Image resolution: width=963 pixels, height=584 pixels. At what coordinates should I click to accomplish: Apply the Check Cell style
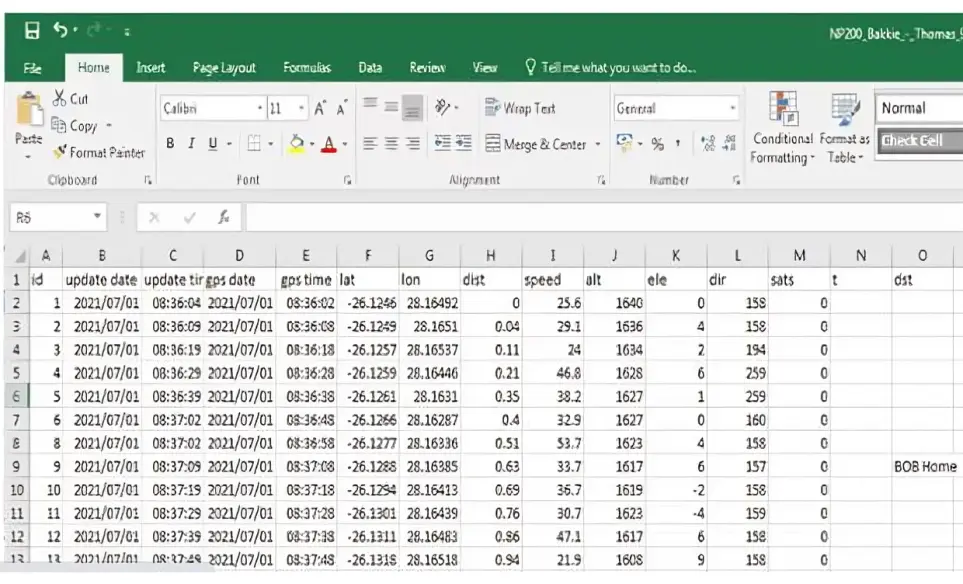click(918, 141)
